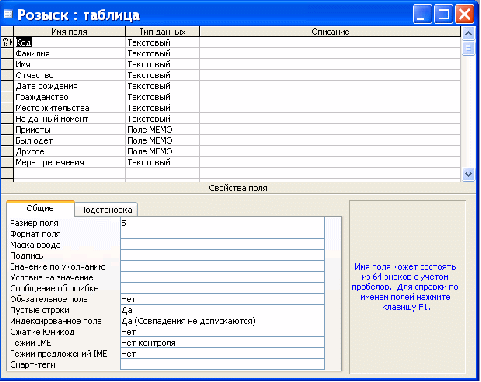Switch to the Подстановка tab

(107, 210)
